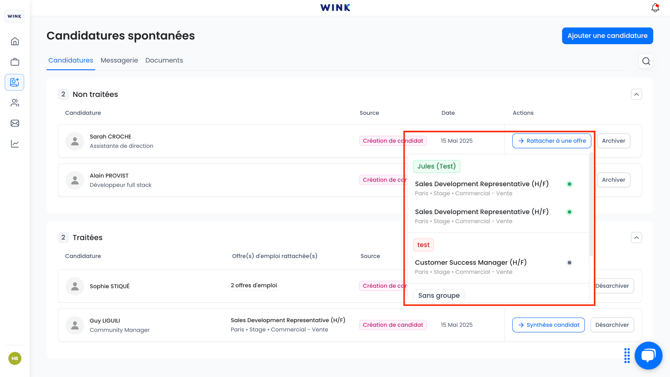
Task: Select Customer Success Manager (H/F) offer
Action: tap(498, 266)
